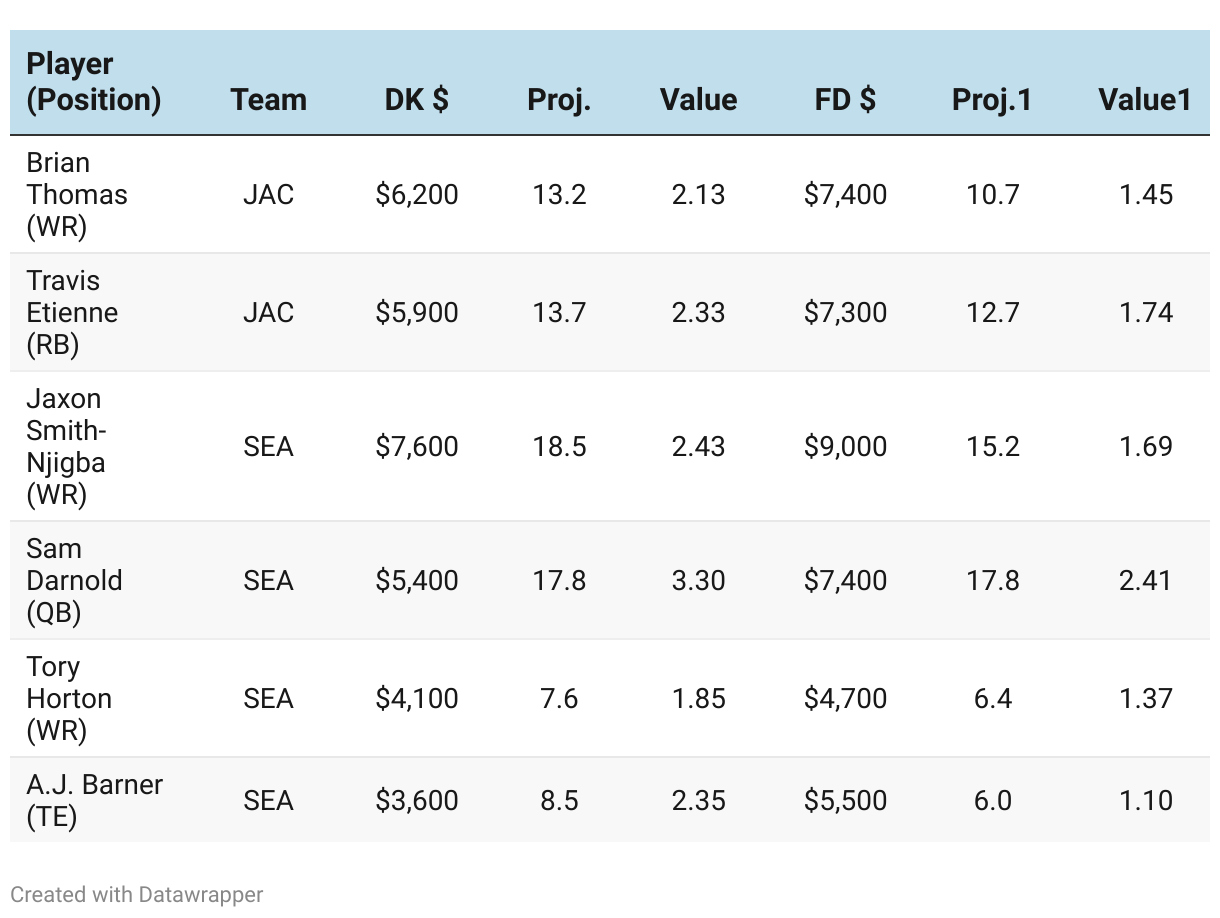Select the Value1 column header

click(1144, 100)
